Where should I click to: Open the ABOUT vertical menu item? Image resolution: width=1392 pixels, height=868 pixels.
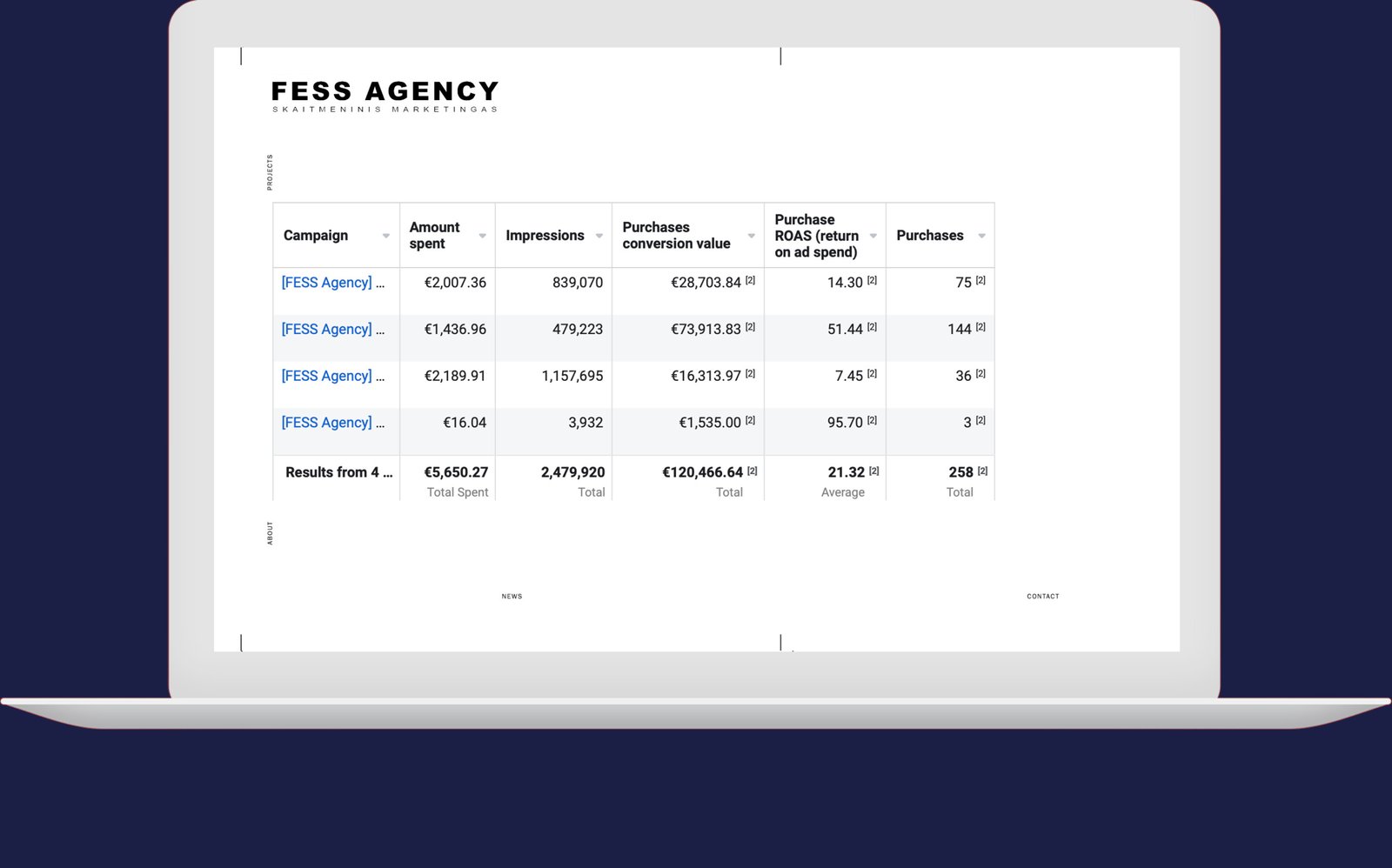tap(270, 533)
